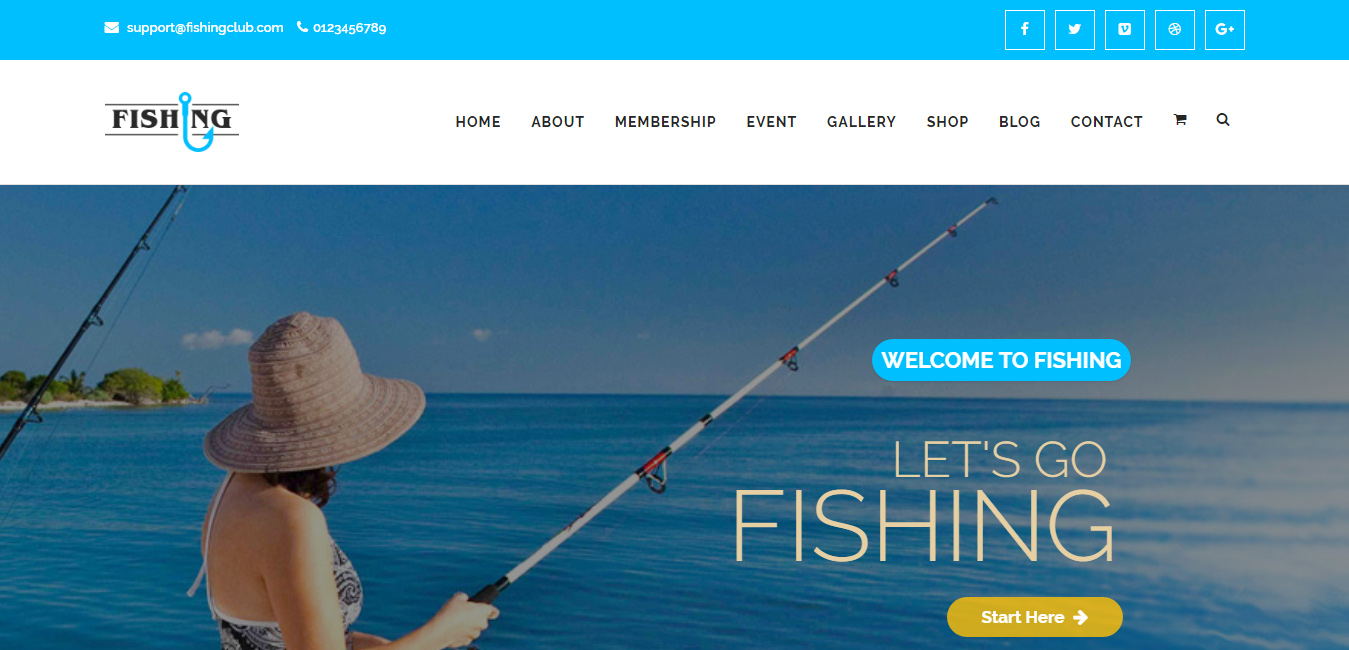Open the Blog menu item
This screenshot has height=650, width=1349.
tap(1020, 122)
